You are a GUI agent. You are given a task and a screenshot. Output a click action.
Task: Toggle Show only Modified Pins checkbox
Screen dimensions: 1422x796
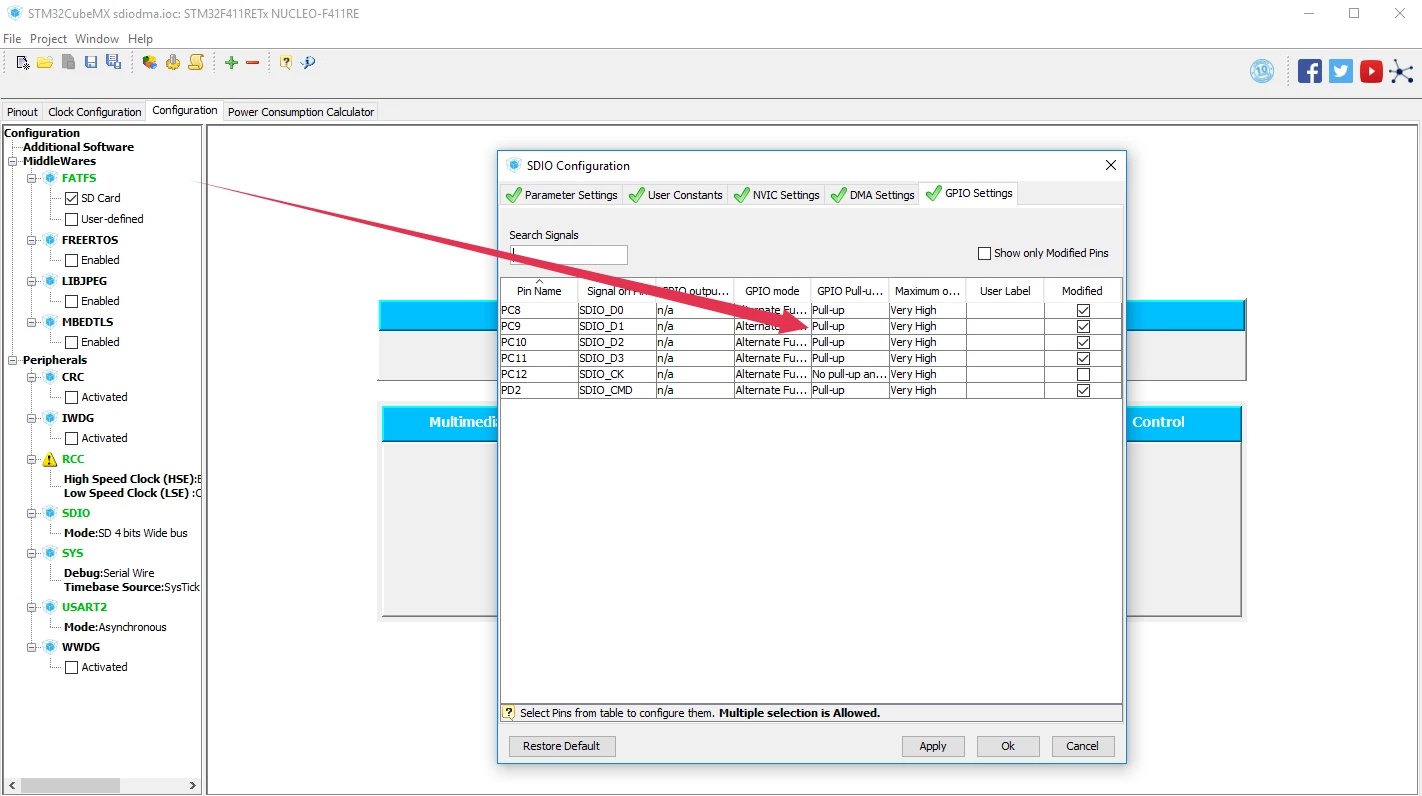[984, 253]
